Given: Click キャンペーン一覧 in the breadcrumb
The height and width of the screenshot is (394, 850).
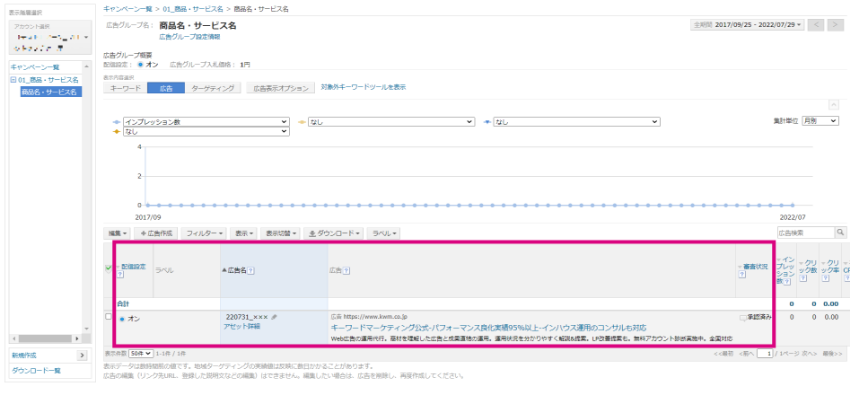Looking at the screenshot, I should [x=128, y=9].
